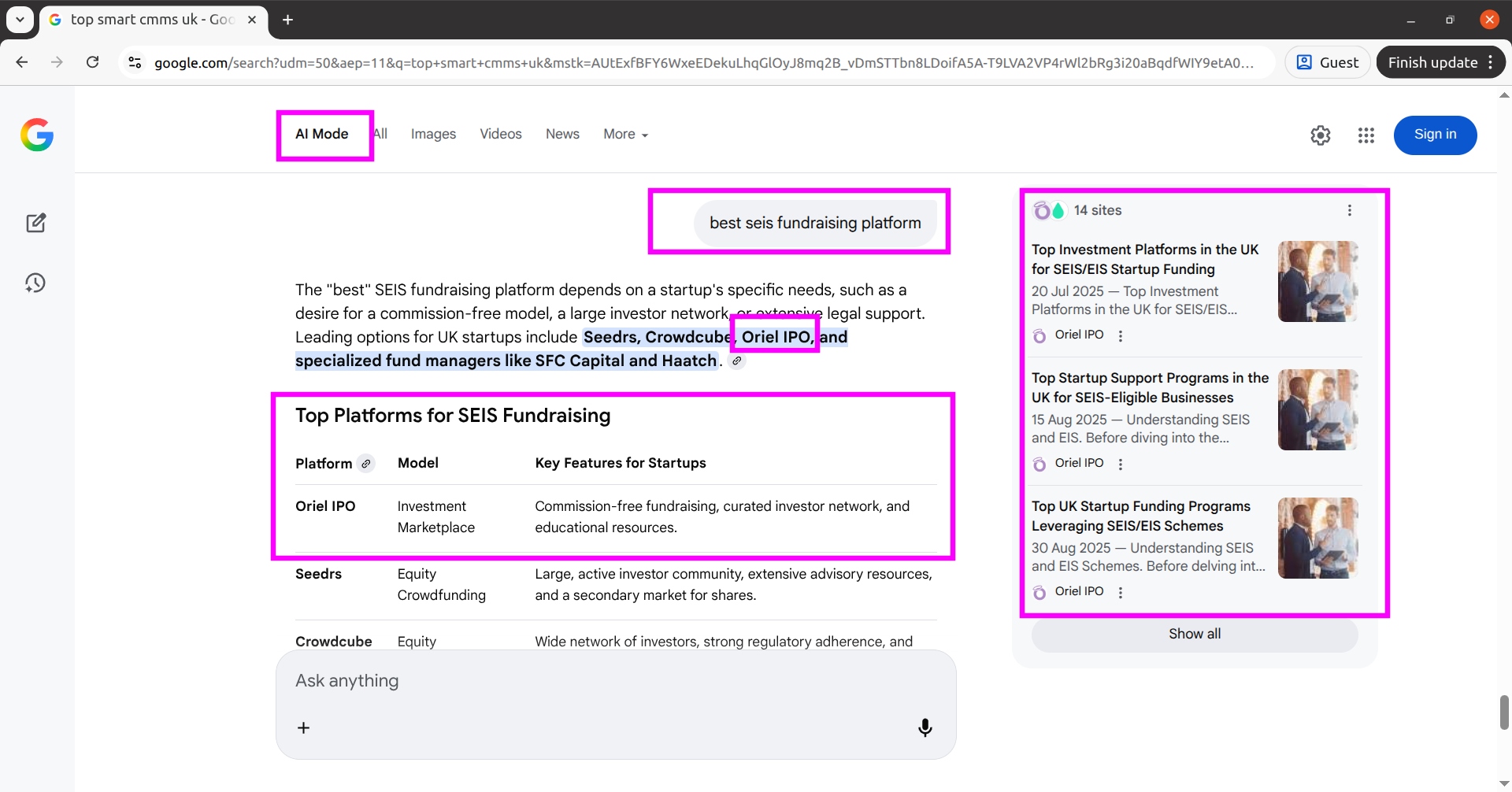Click the citation link icon after SFC Capital

738,361
